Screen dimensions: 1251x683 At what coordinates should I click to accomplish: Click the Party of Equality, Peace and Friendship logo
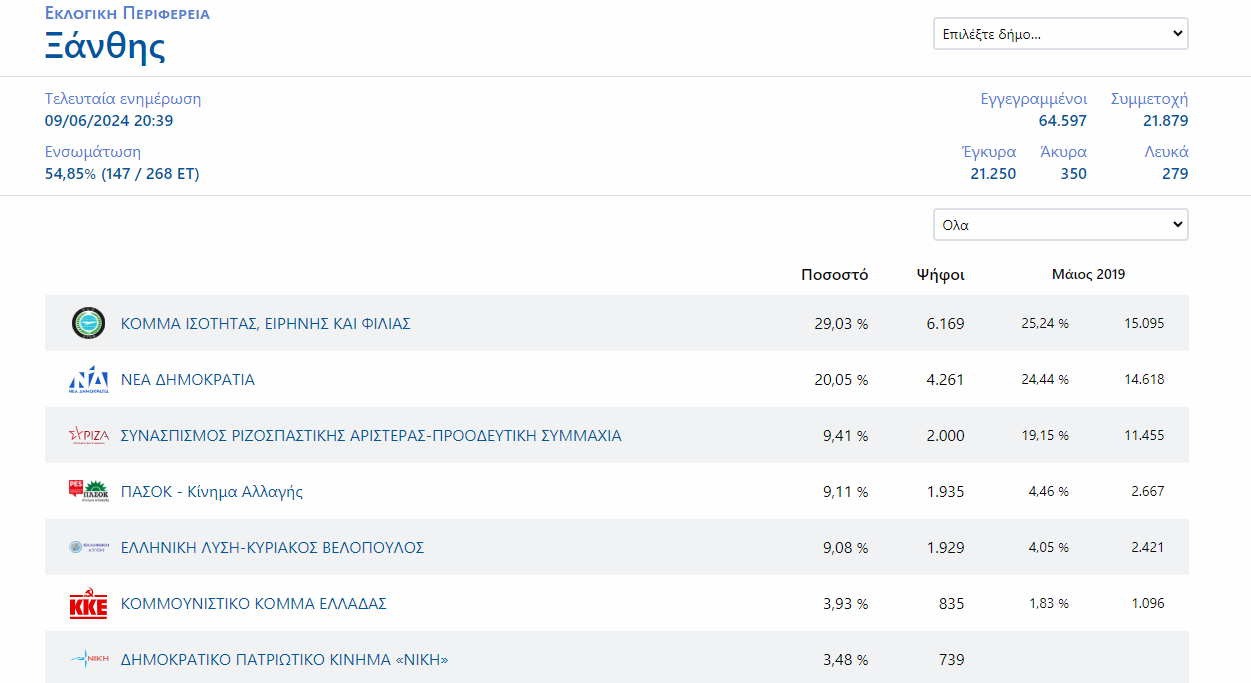tap(88, 323)
